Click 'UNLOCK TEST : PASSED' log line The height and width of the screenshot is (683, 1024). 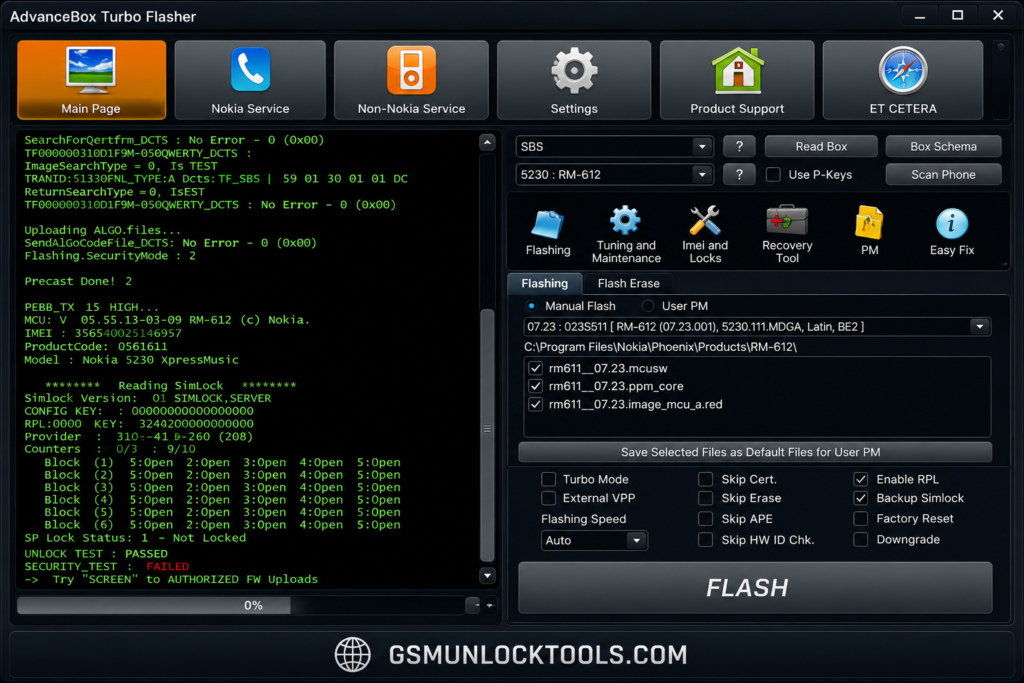(96, 554)
